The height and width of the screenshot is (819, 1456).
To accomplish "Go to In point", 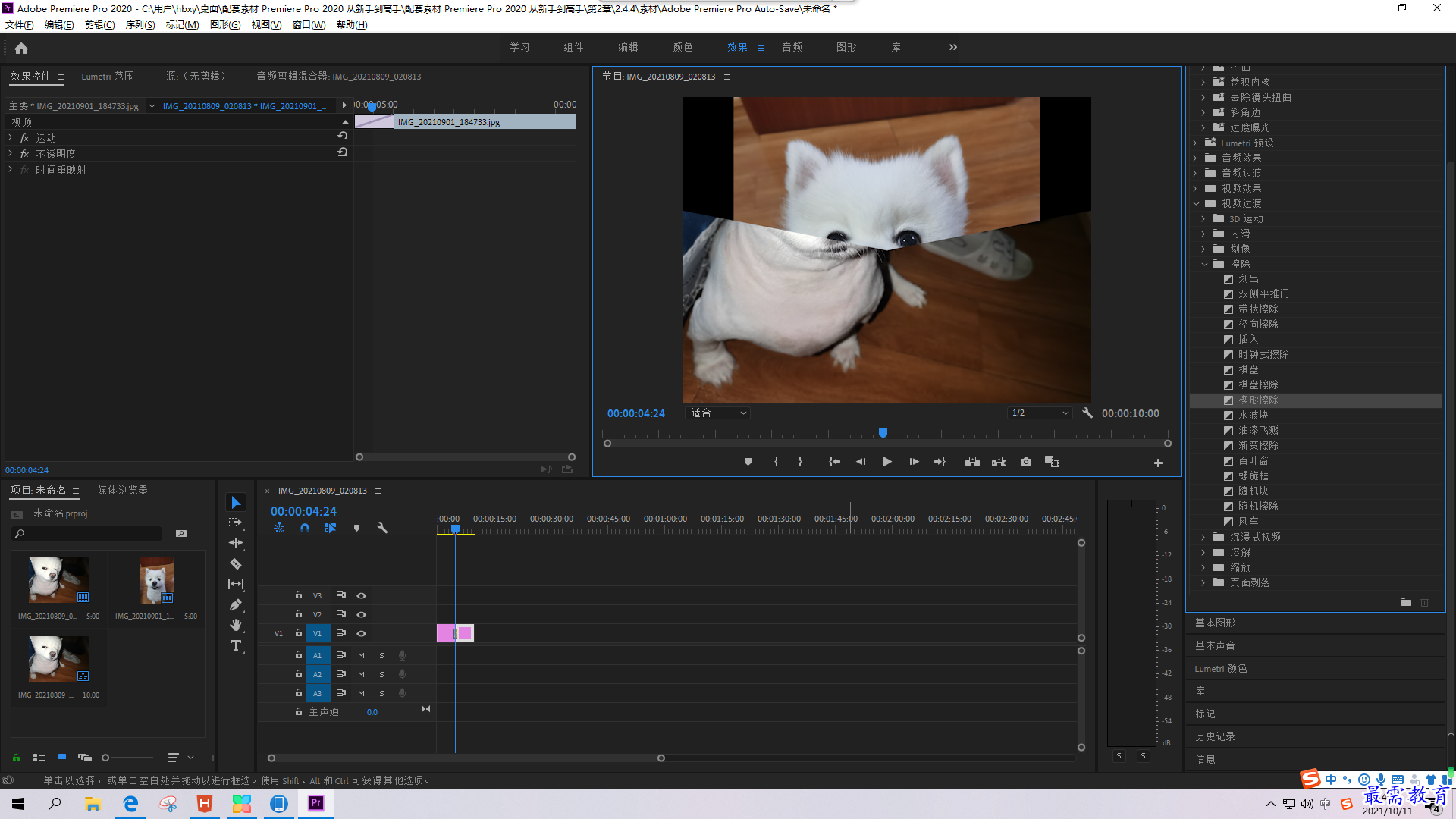I will 834,462.
